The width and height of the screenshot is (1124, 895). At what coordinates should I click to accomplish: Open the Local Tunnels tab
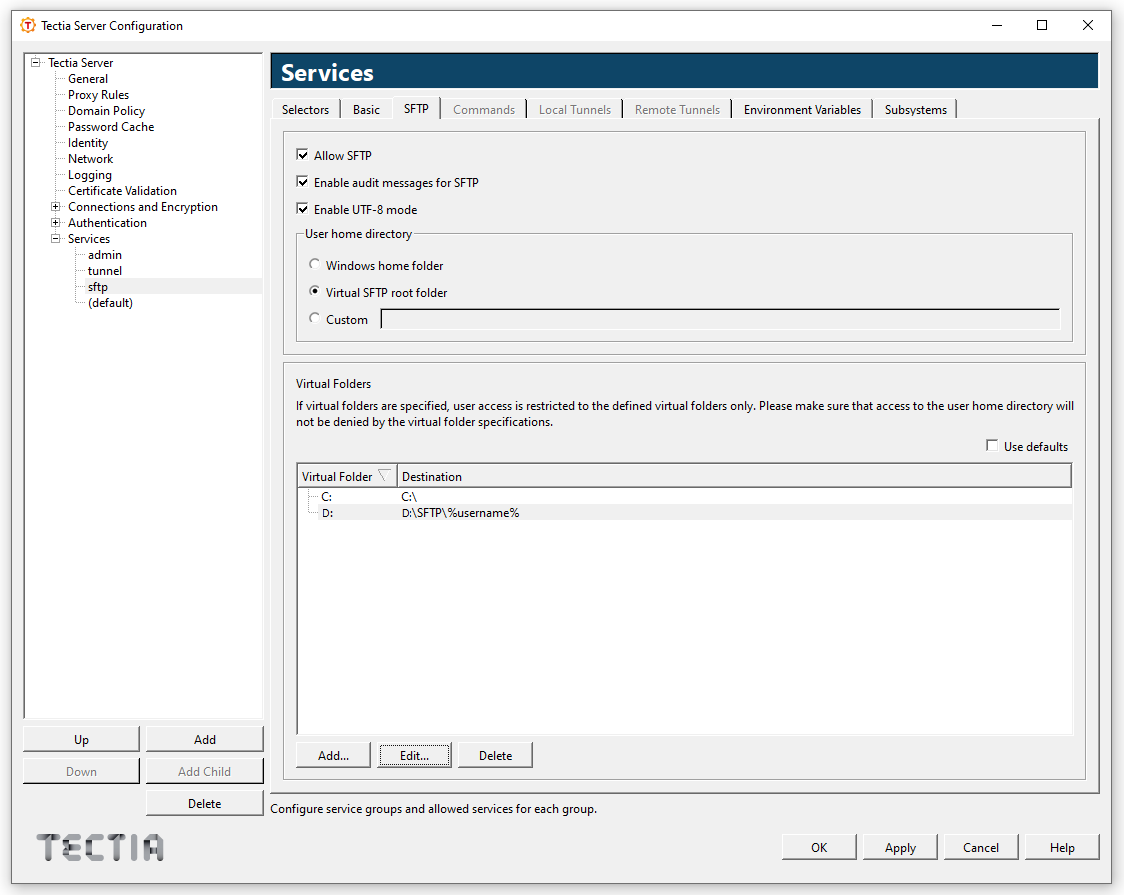point(575,110)
